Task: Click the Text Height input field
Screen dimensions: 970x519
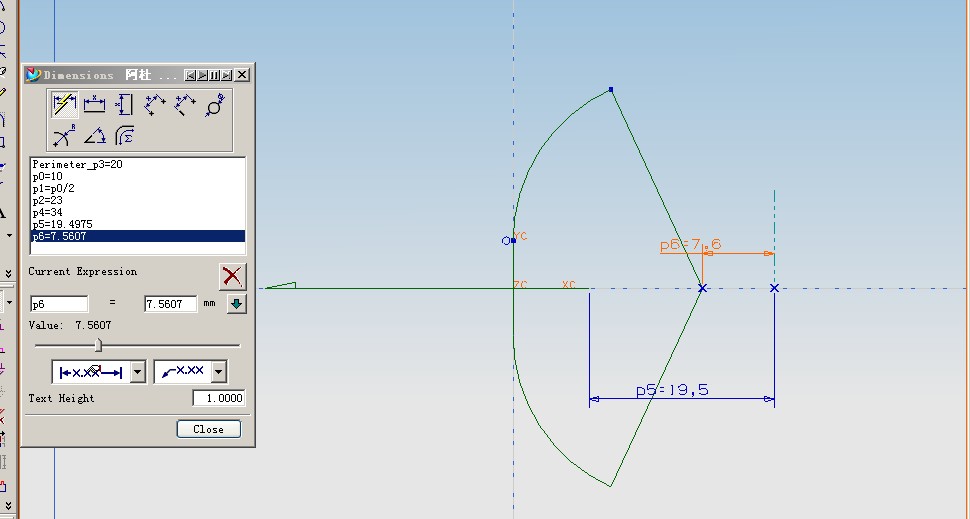Action: coord(219,398)
